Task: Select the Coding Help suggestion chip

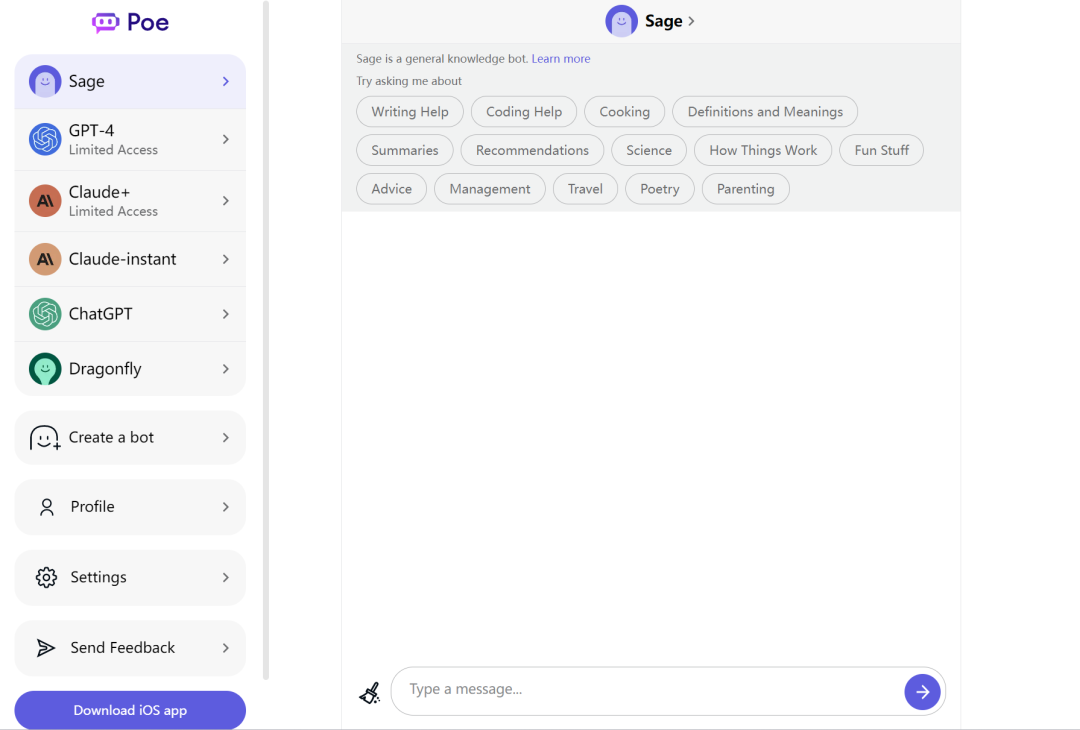Action: (x=524, y=112)
